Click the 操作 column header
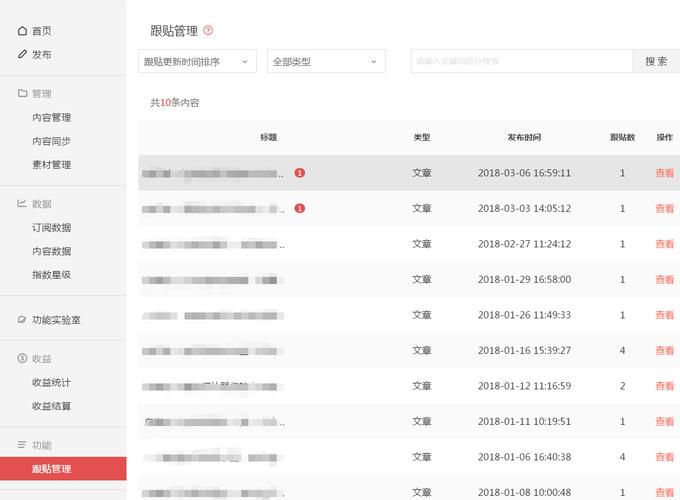 pos(664,137)
